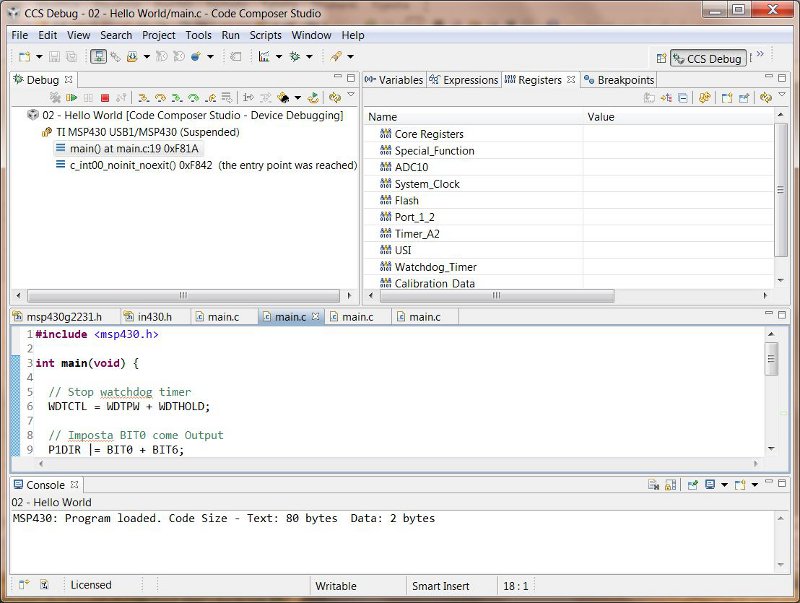Click the Clear Console icon

(654, 485)
